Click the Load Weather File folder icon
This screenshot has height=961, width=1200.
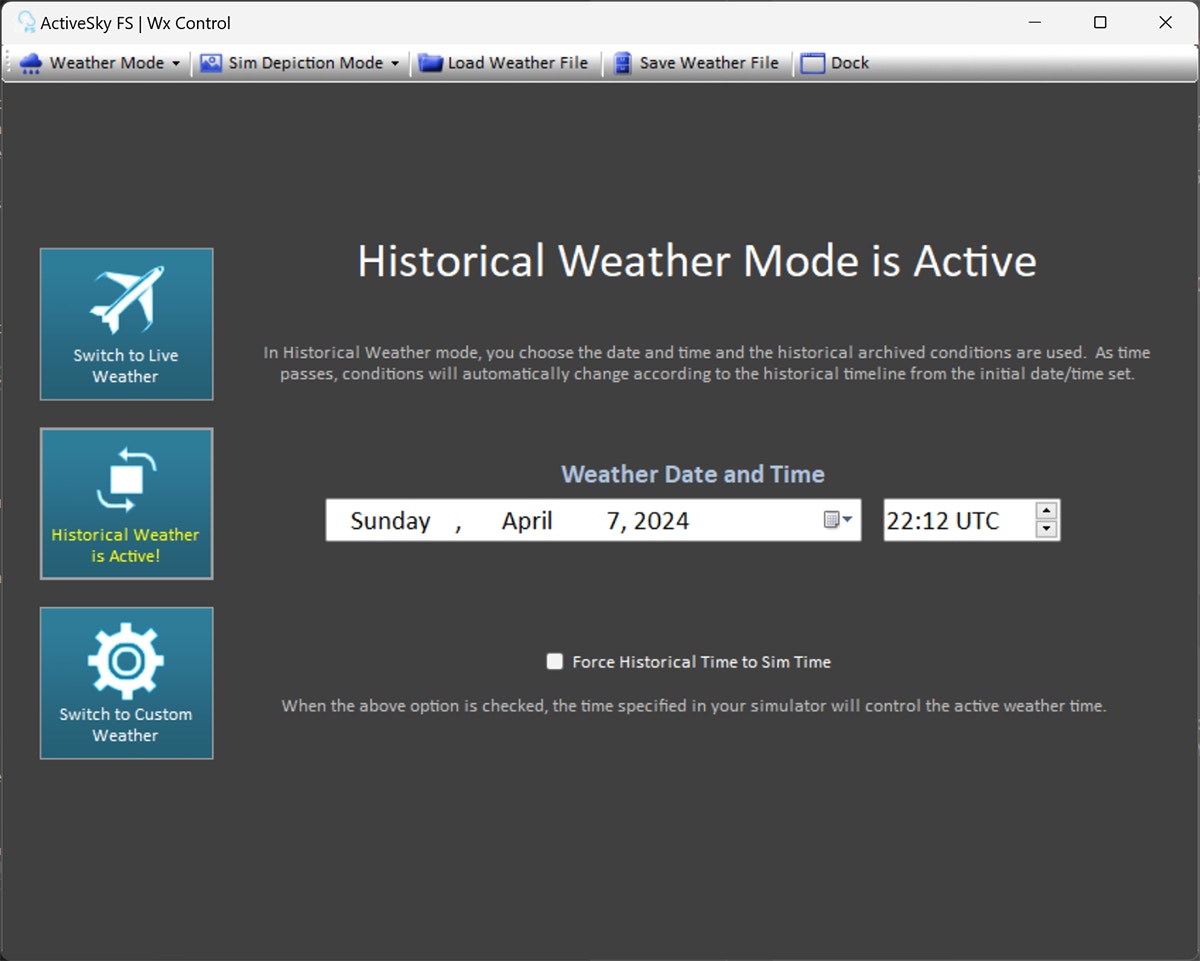430,63
